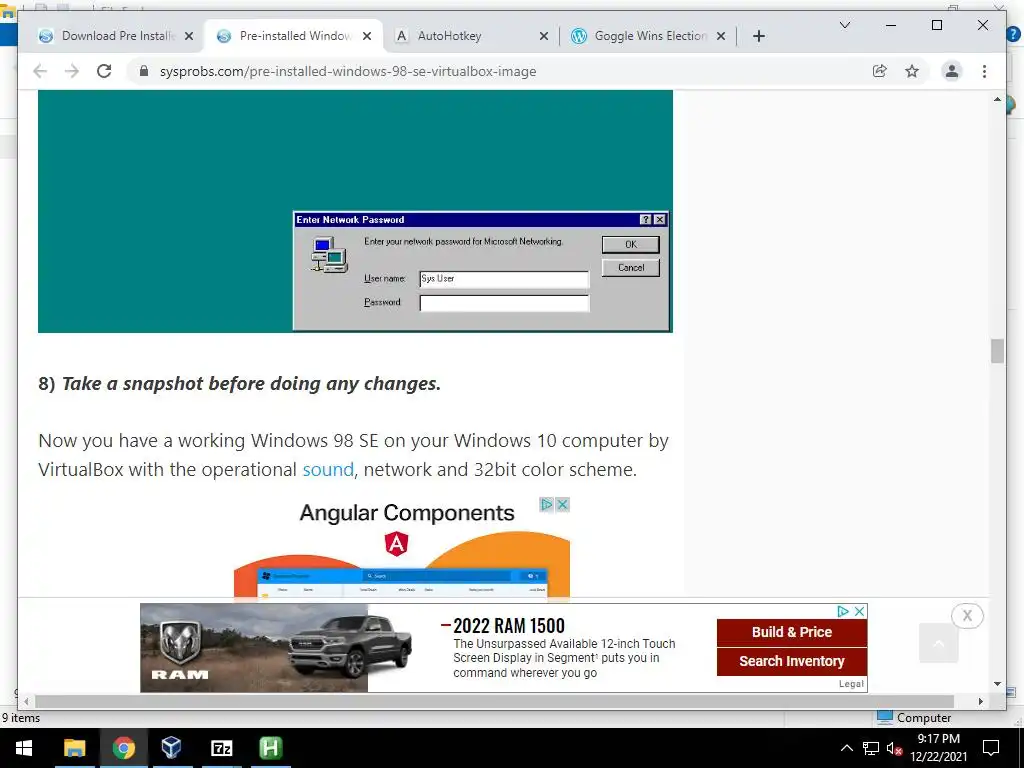Screen dimensions: 1024x768
Task: Close the RAM 1500 banner ad
Action: (x=859, y=611)
